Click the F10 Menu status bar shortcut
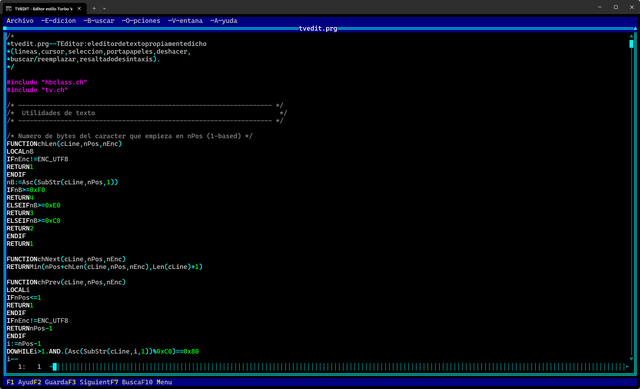 coord(157,382)
